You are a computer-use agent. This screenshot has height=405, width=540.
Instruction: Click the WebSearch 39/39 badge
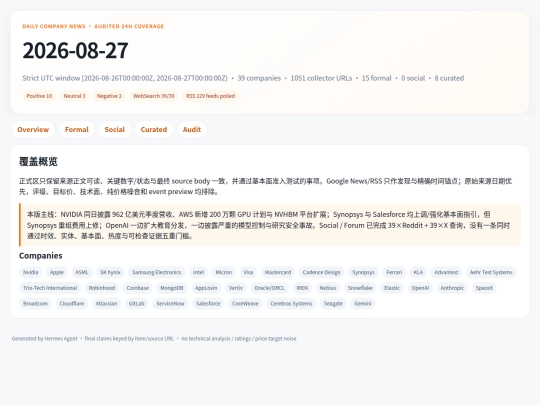154,96
